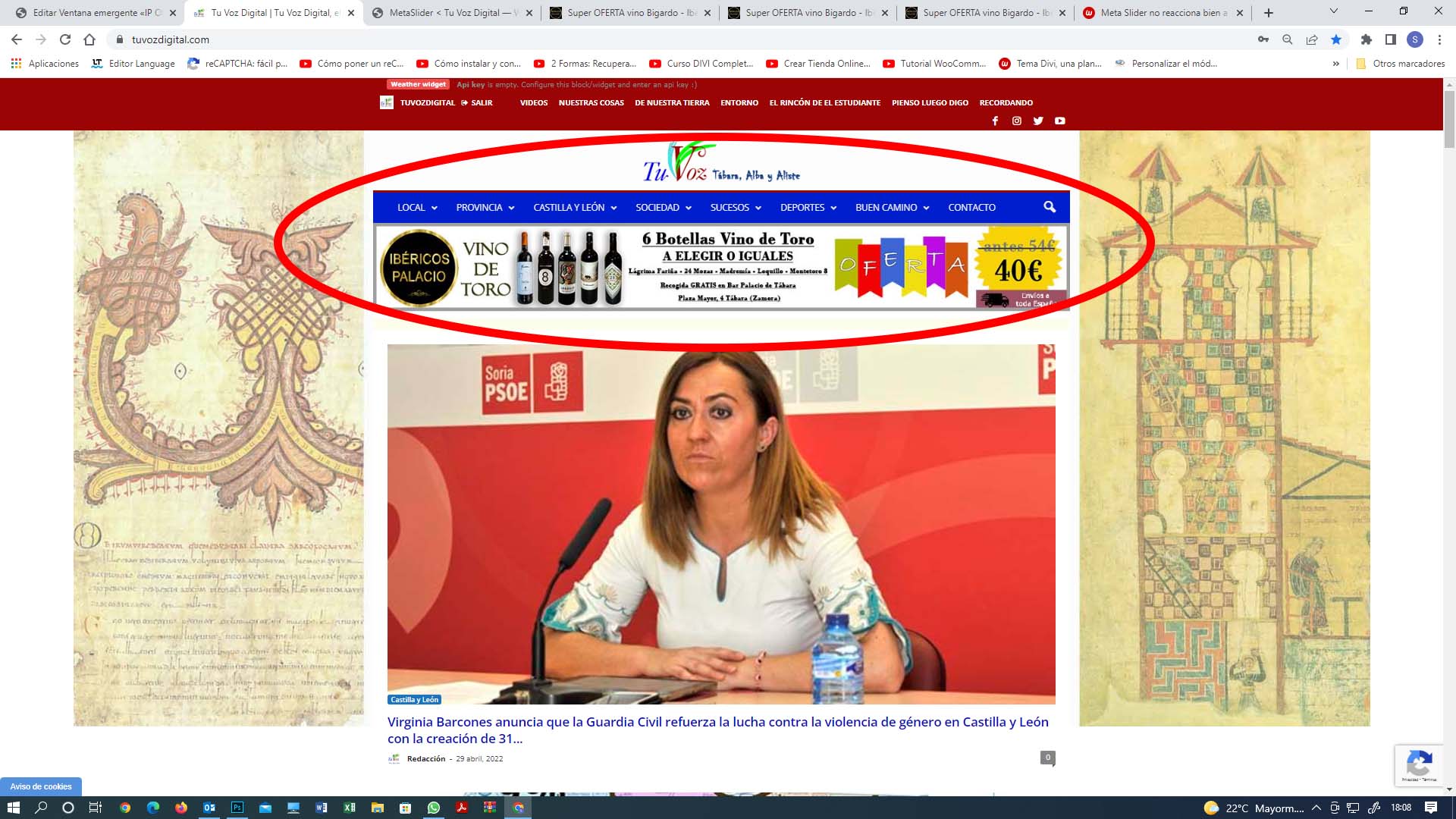Open the Chrome extensions puzzle icon
Viewport: 1456px width, 819px height.
[x=1367, y=39]
